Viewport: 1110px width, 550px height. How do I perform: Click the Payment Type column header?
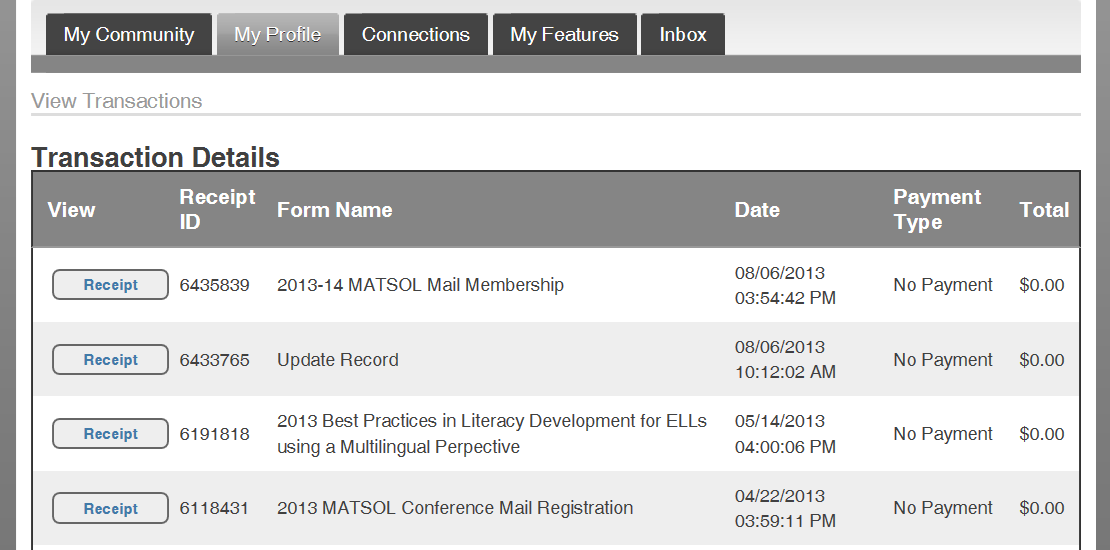point(937,209)
